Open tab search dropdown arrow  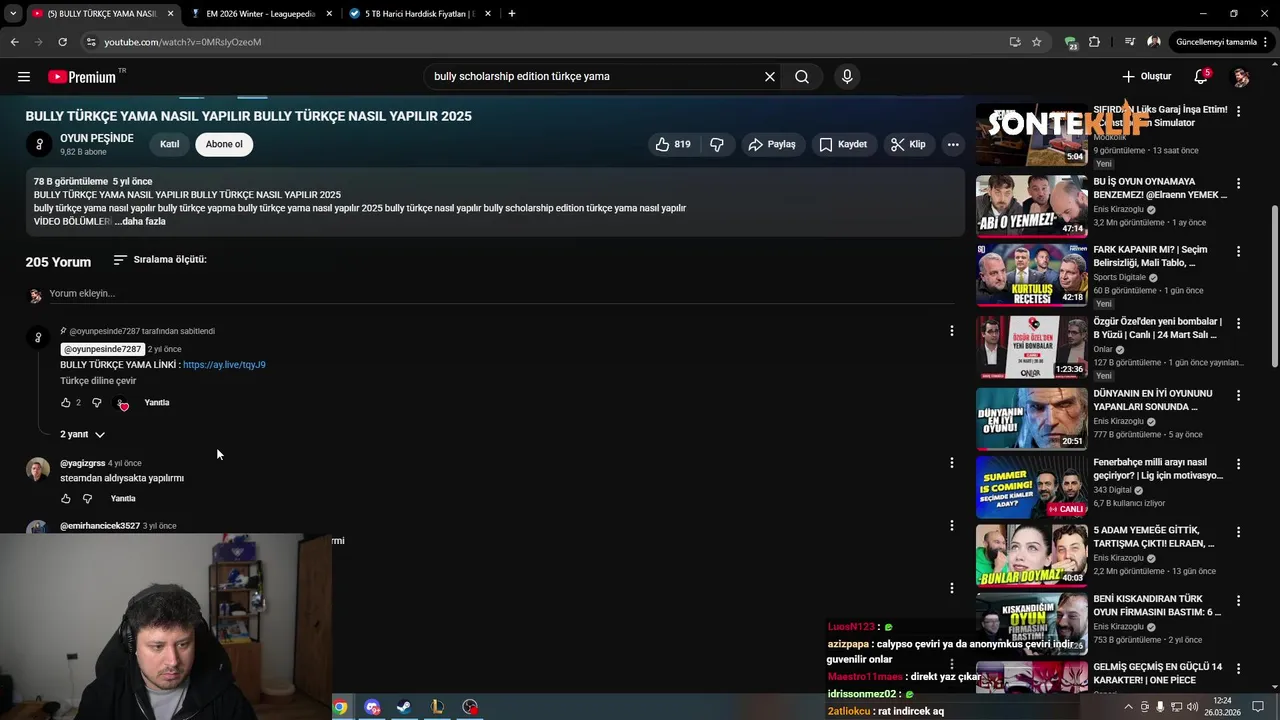coord(13,14)
